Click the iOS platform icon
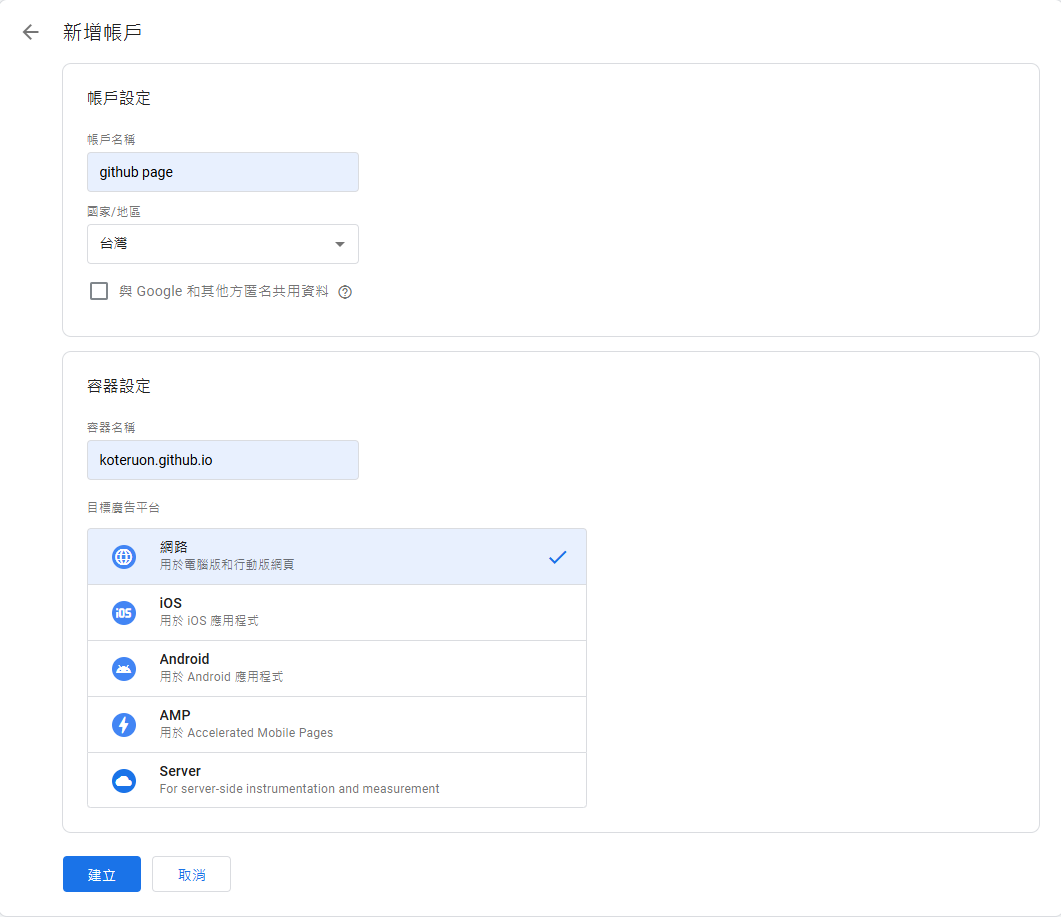1061x917 pixels. pos(124,612)
